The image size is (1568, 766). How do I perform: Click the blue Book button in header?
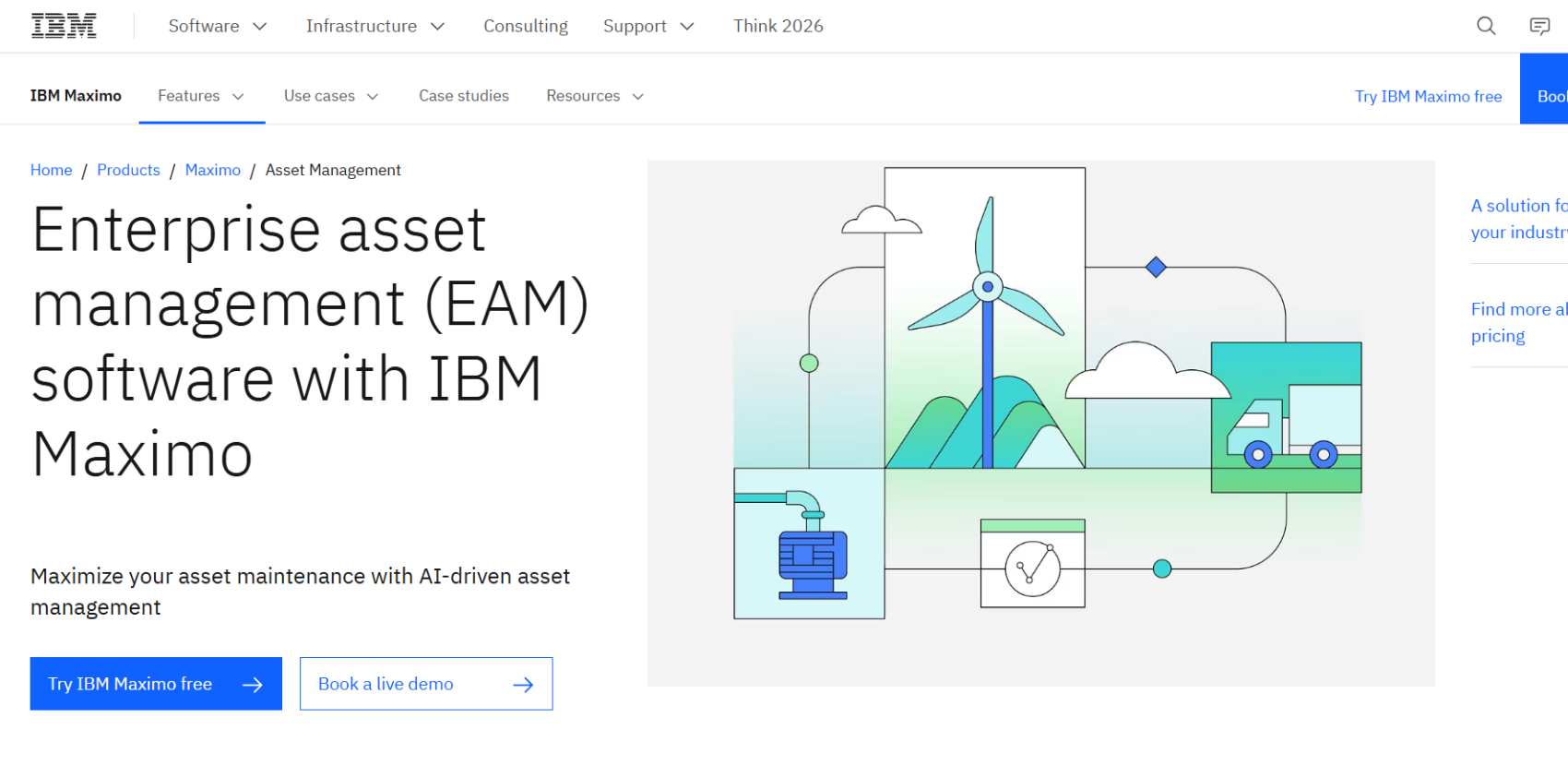coord(1544,89)
